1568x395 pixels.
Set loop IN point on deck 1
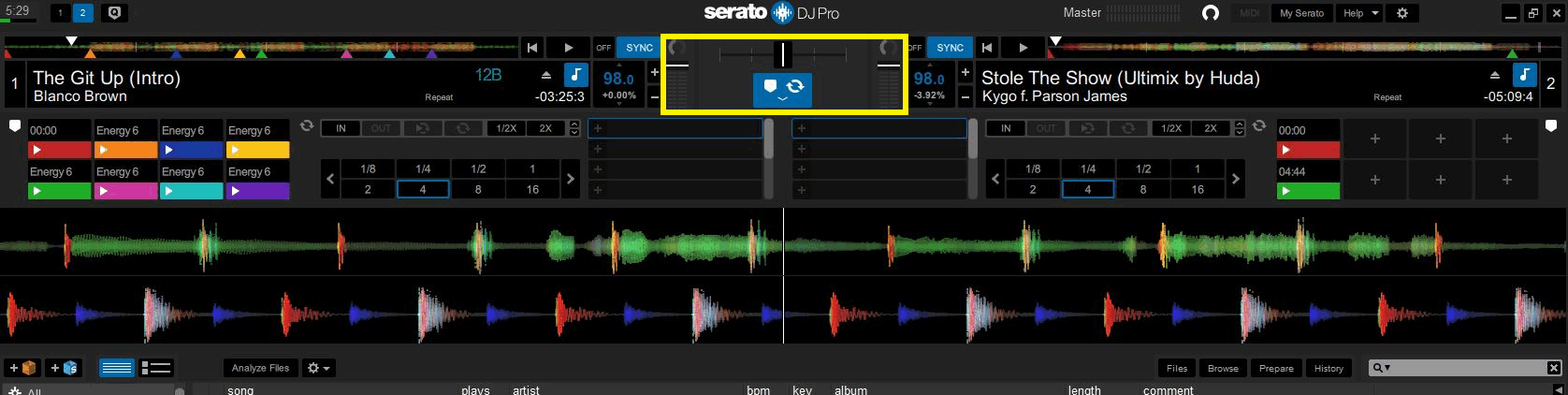[341, 128]
